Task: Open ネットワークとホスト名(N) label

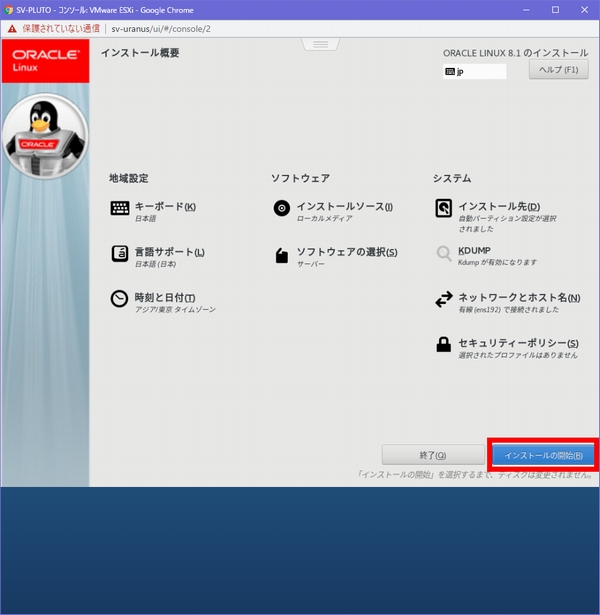Action: point(519,297)
